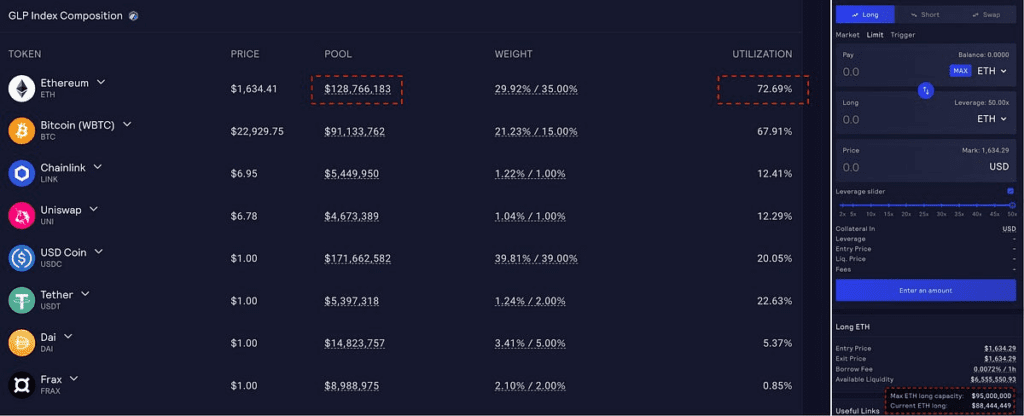Click the USD Coin logo icon
This screenshot has width=1024, height=416.
pos(22,259)
